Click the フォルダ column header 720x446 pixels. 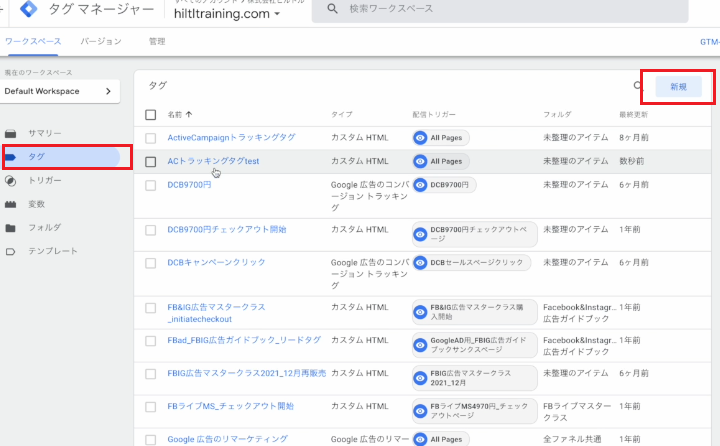pos(557,114)
